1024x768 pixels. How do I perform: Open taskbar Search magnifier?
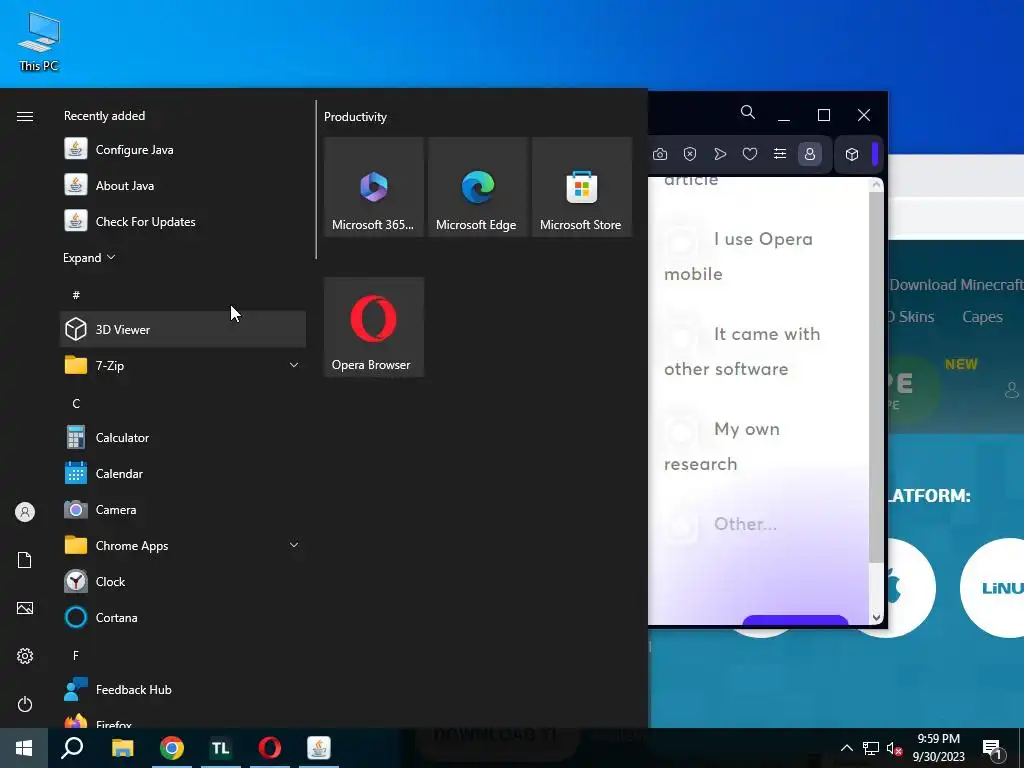pyautogui.click(x=72, y=748)
